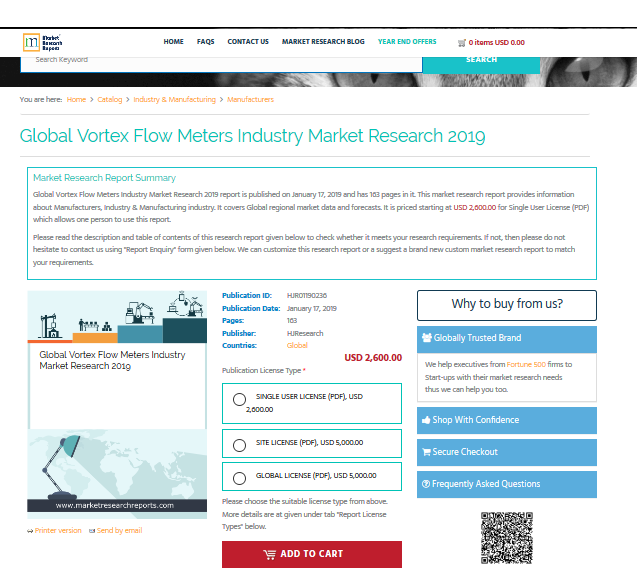This screenshot has width=637, height=587.
Task: Expand the Shop With Confidence section
Action: pyautogui.click(x=507, y=420)
